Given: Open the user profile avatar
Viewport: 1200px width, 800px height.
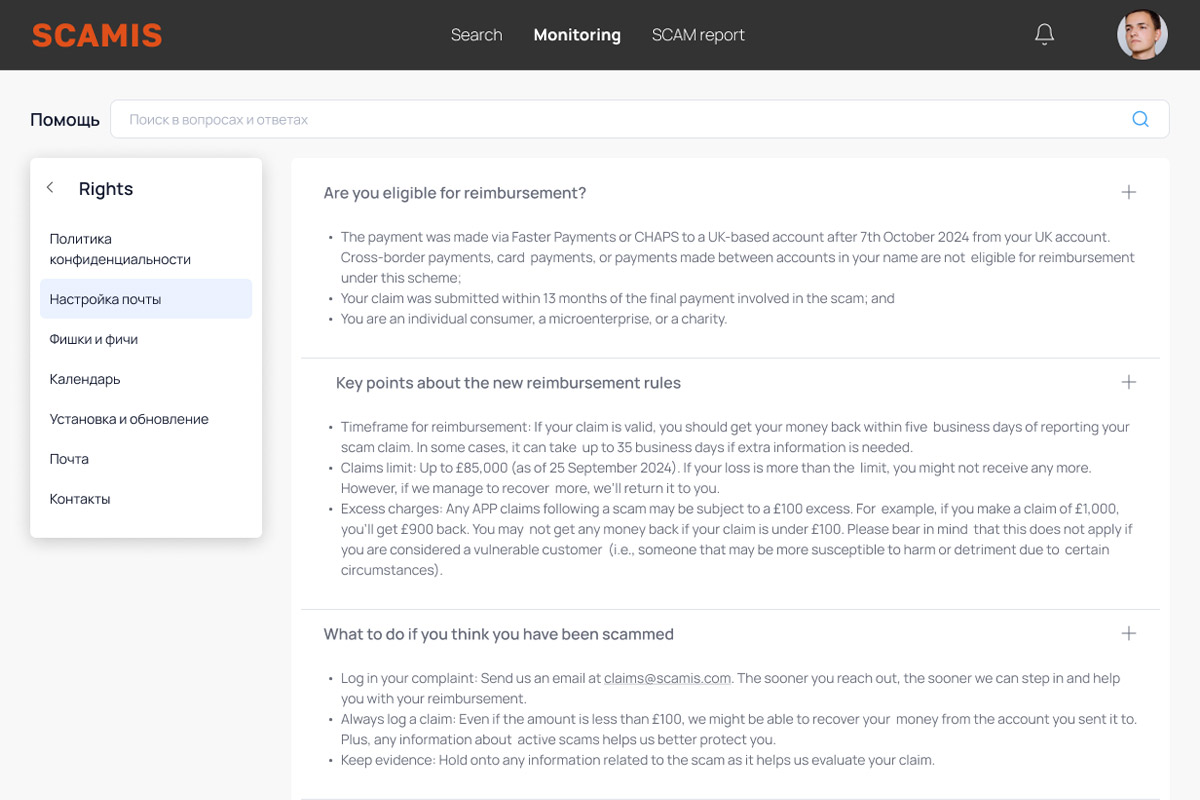Looking at the screenshot, I should (x=1142, y=35).
